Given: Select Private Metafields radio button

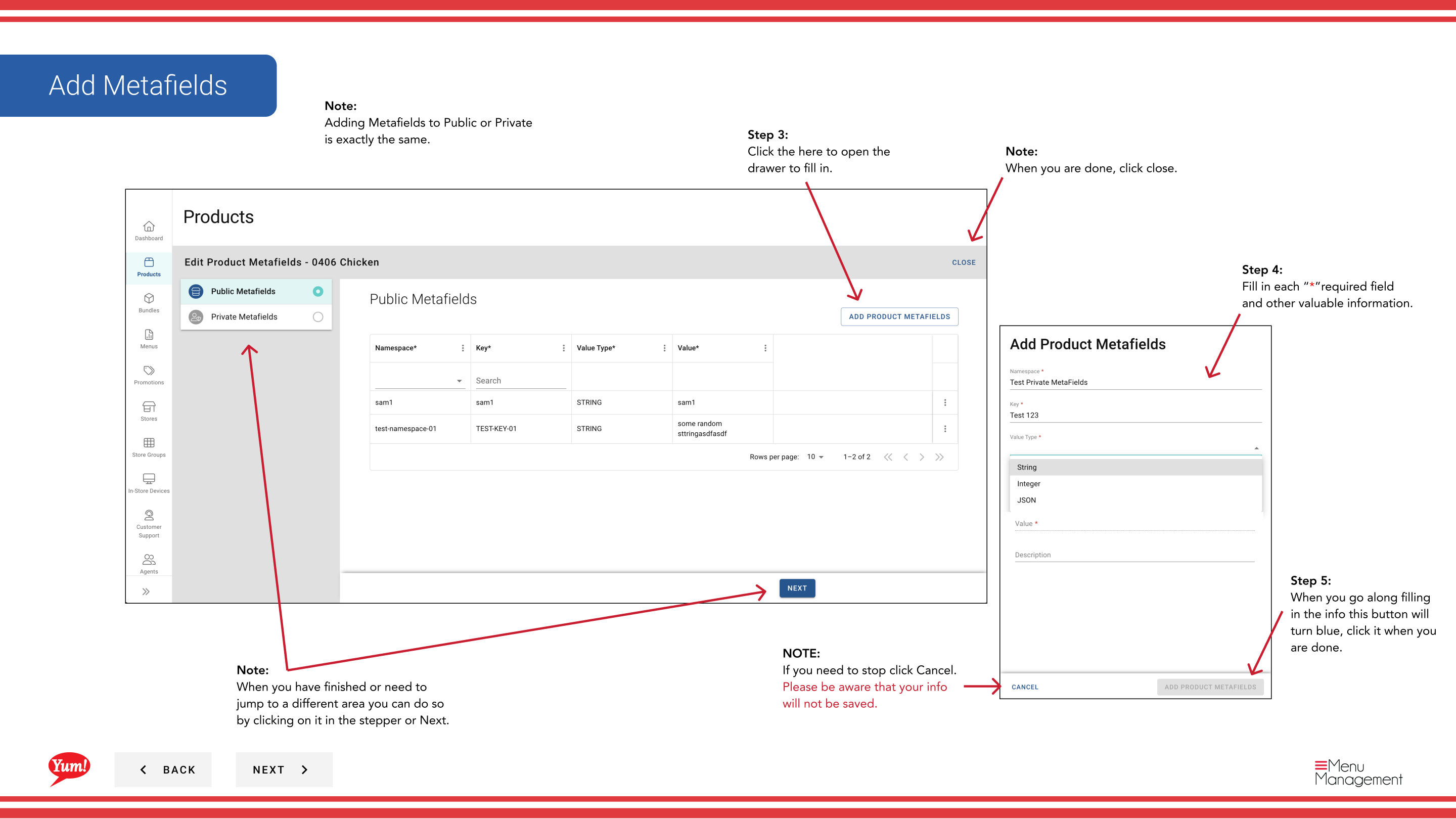Looking at the screenshot, I should pyautogui.click(x=318, y=317).
